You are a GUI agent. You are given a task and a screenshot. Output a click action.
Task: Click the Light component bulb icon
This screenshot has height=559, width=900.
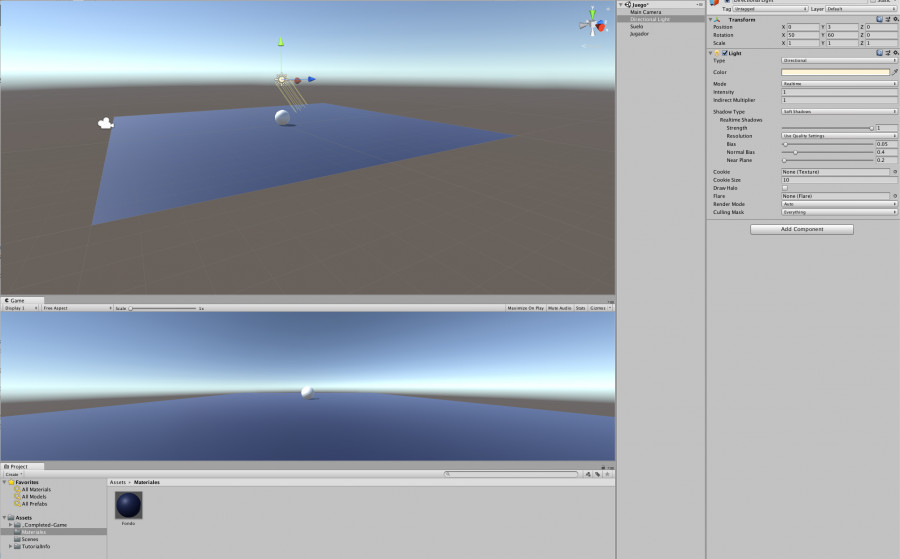(717, 53)
